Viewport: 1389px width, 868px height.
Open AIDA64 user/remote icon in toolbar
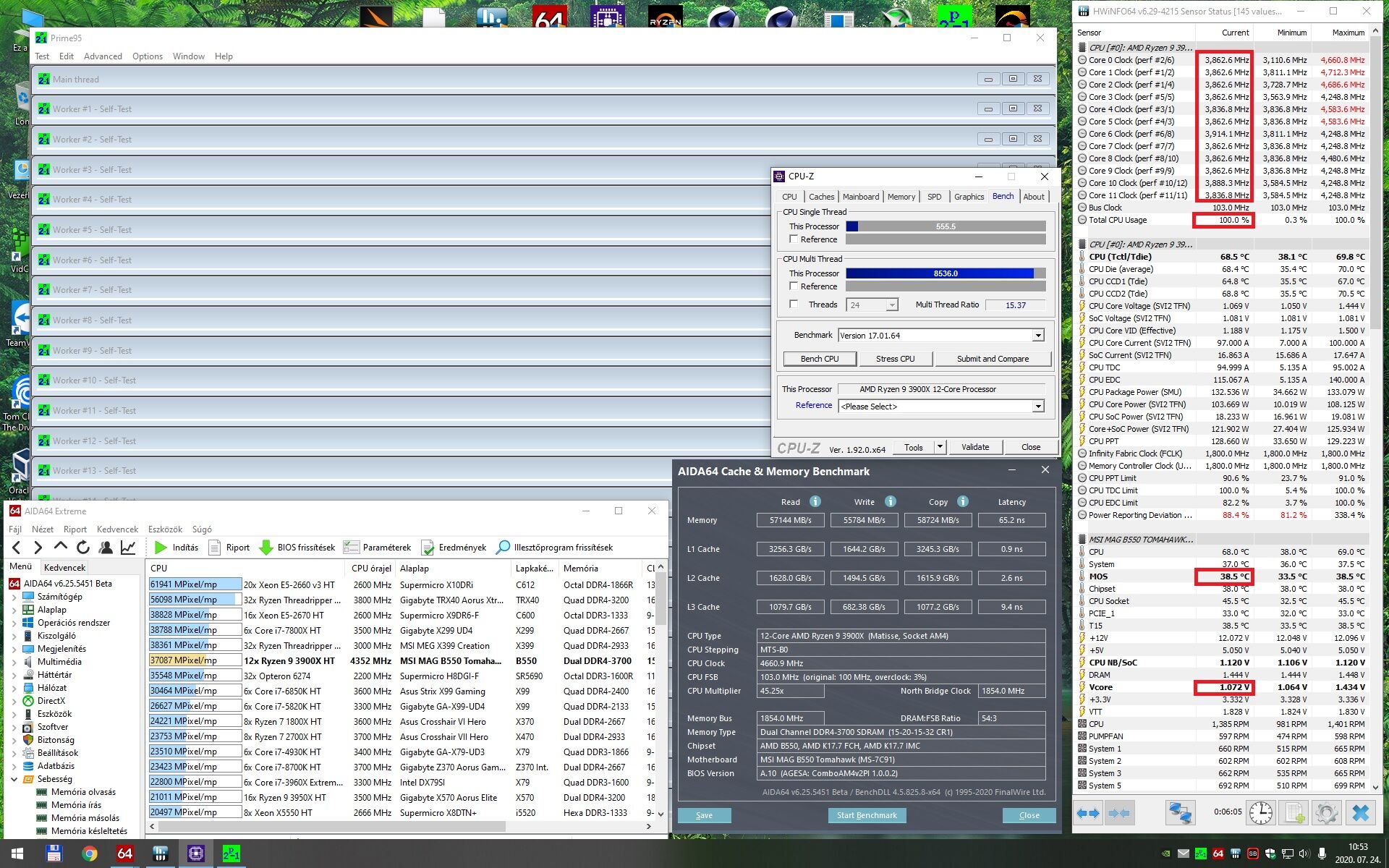106,548
